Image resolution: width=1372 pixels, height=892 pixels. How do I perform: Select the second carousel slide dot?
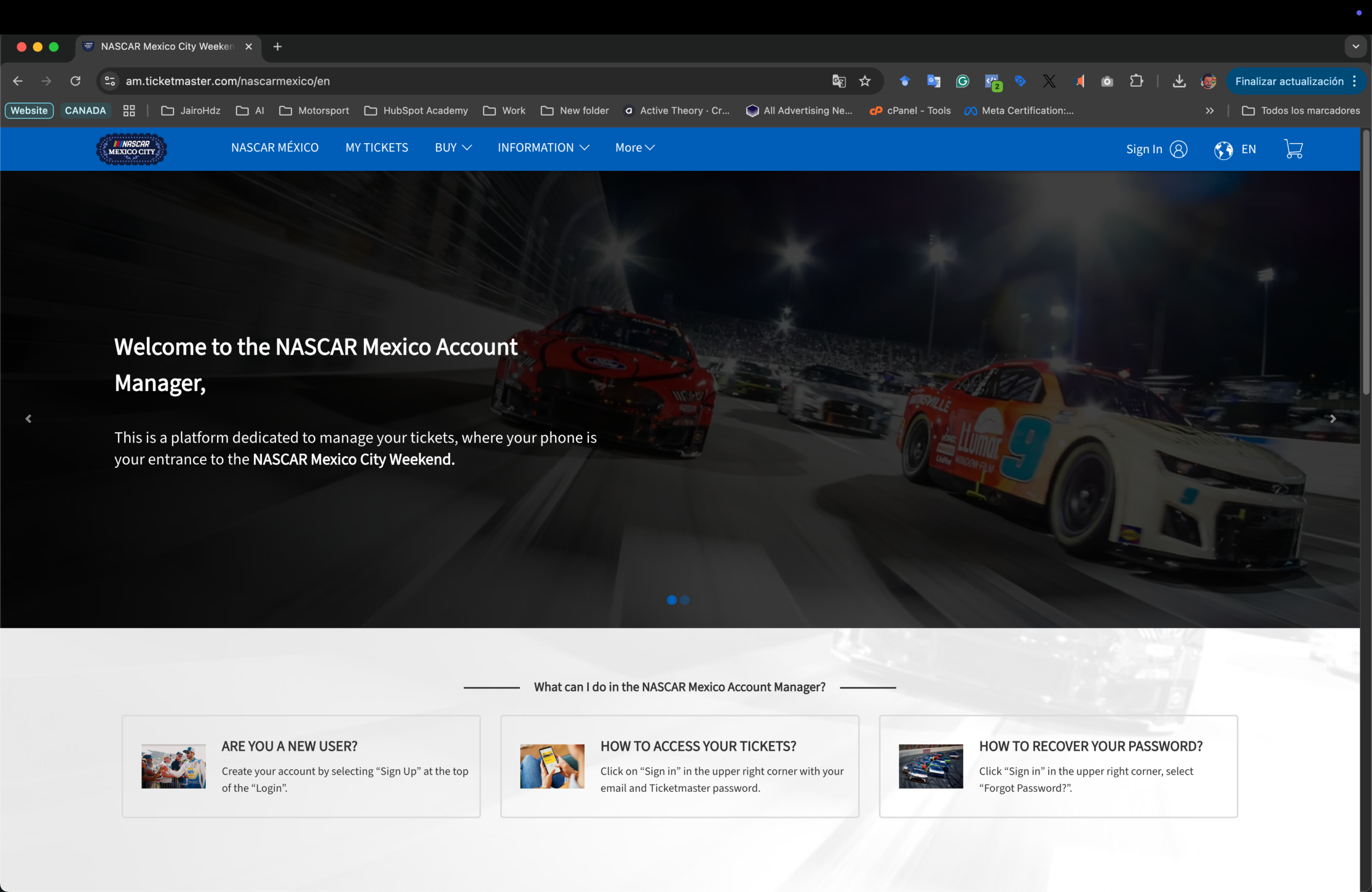tap(685, 600)
